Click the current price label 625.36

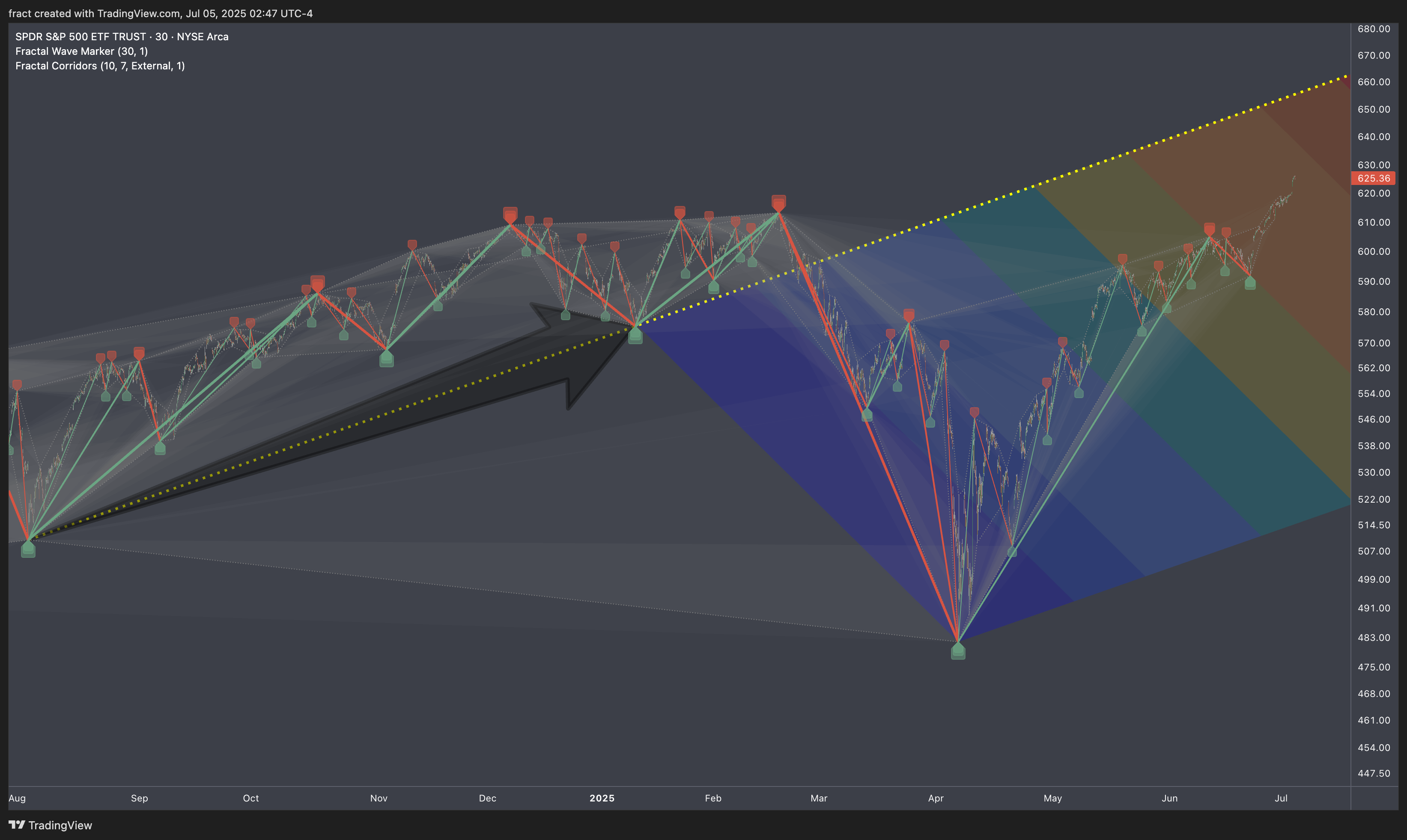1373,178
